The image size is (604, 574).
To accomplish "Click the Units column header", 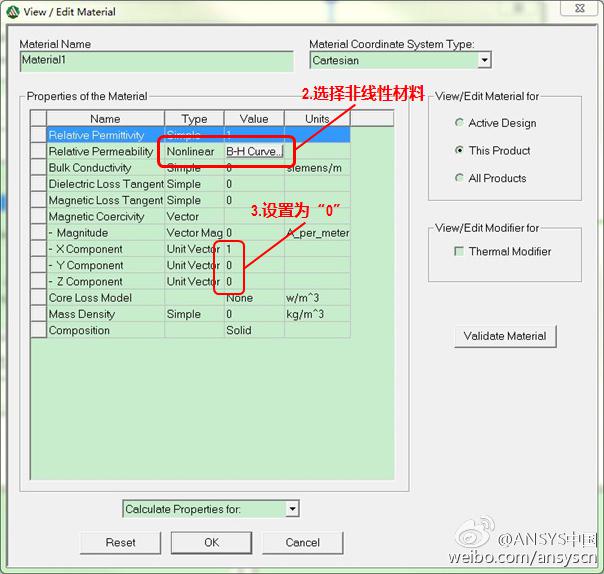I will pyautogui.click(x=317, y=119).
